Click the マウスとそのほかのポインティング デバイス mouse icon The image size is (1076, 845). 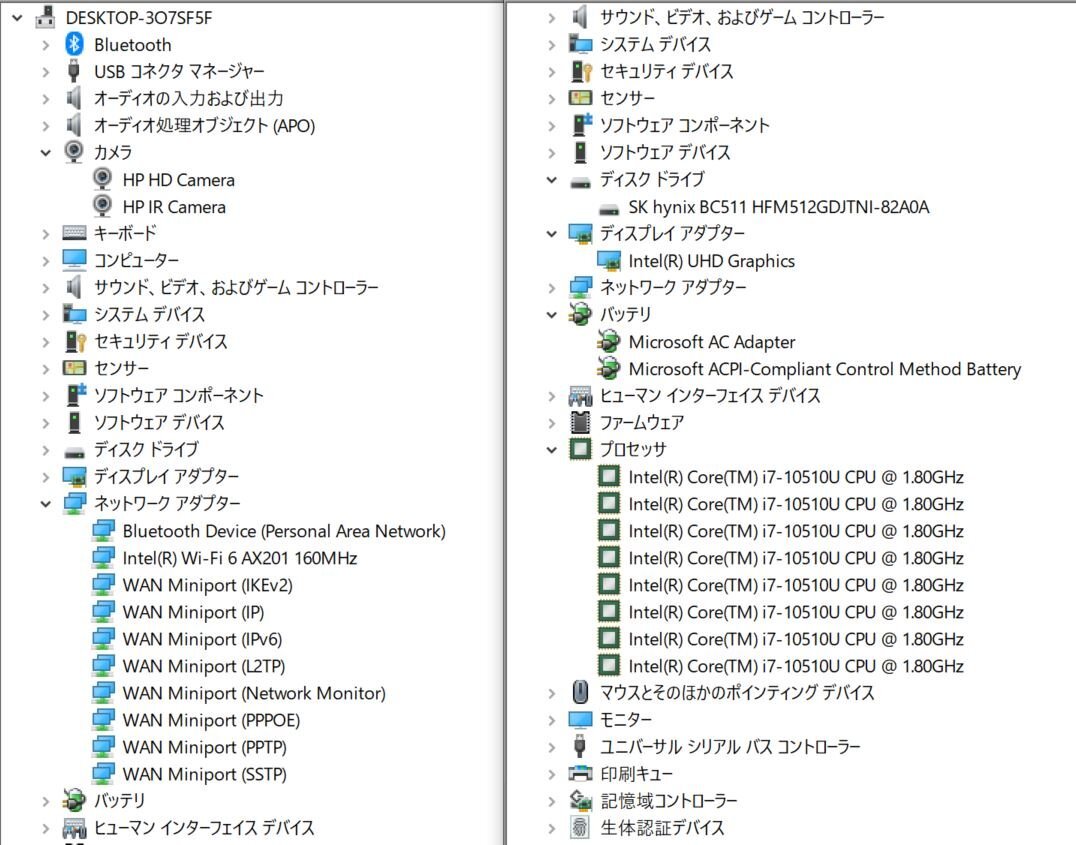coord(581,692)
